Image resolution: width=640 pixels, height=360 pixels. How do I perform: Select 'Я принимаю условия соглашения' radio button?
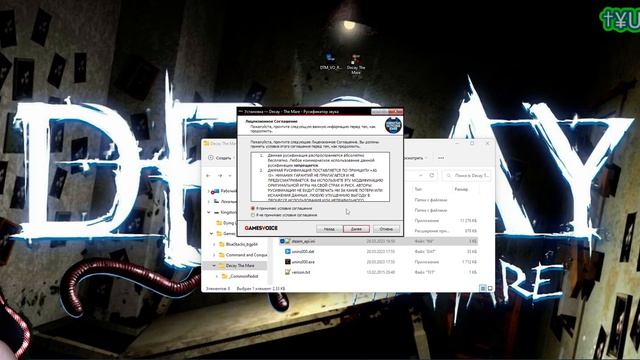[x=253, y=209]
